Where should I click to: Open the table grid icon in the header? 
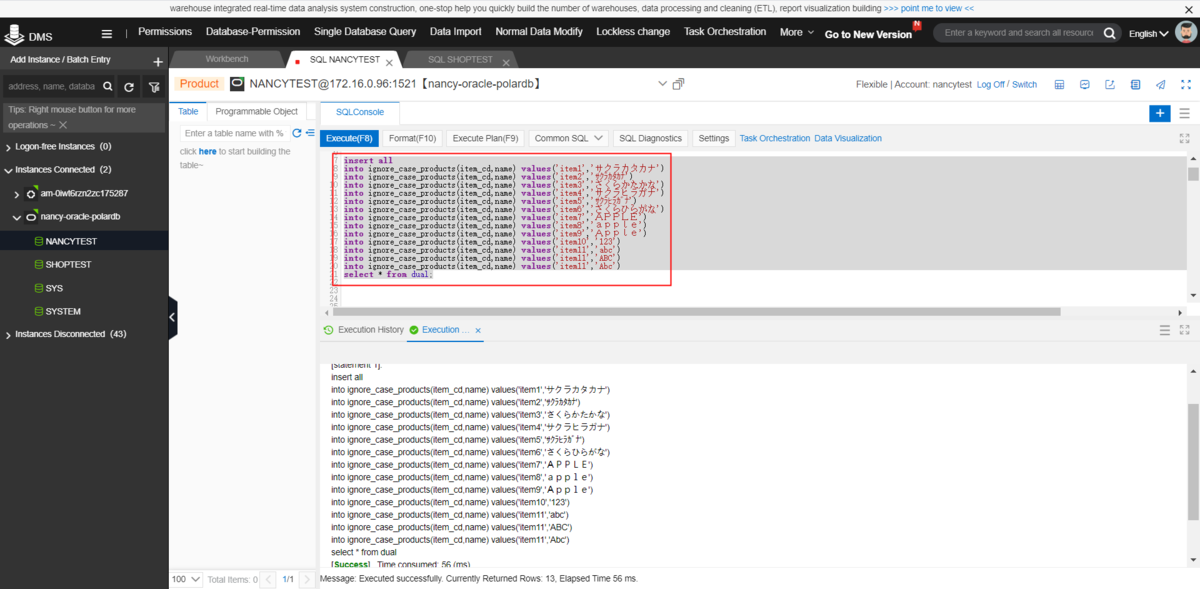click(x=1059, y=84)
